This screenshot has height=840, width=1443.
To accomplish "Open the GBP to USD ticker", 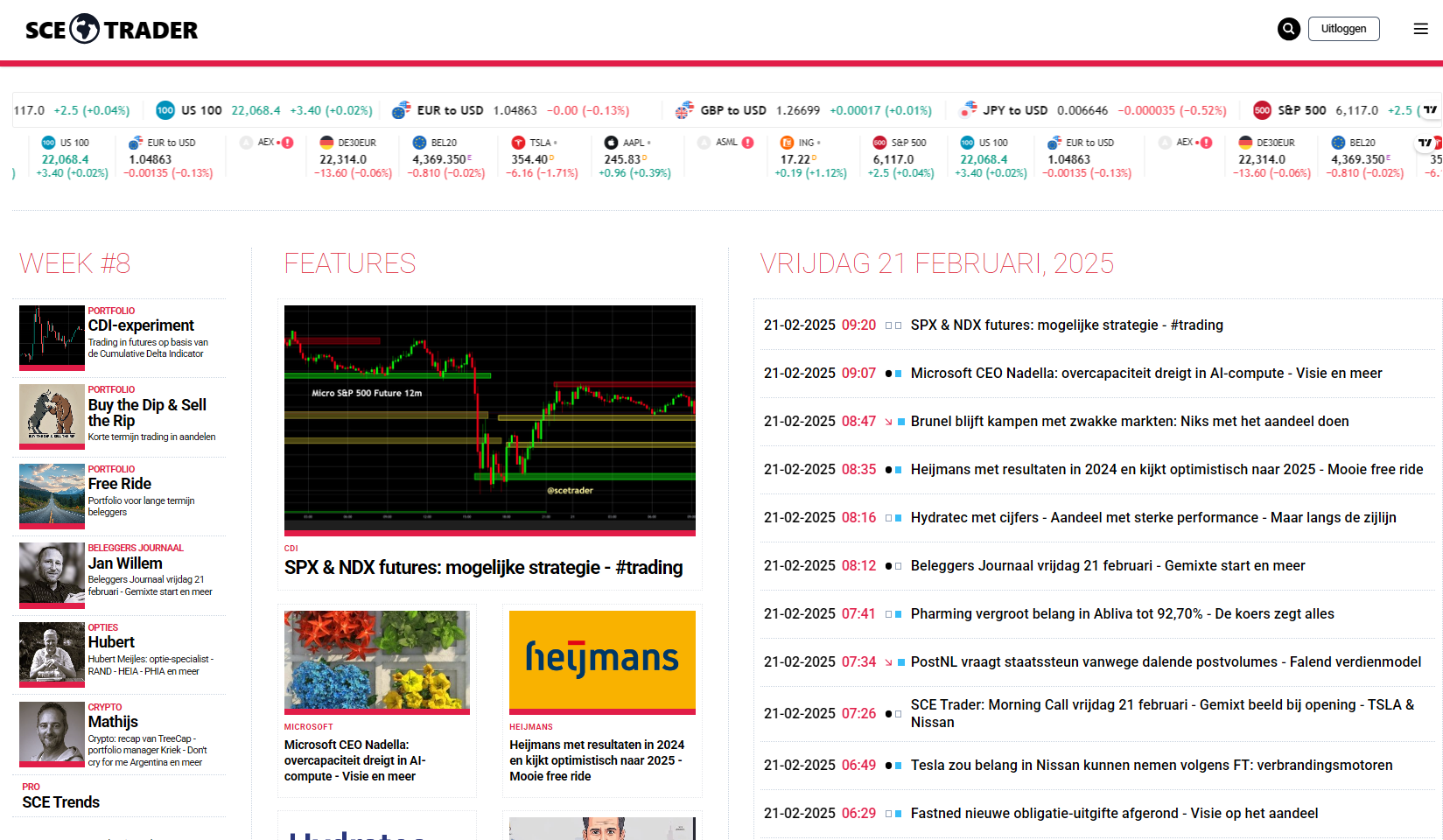I will pos(732,110).
